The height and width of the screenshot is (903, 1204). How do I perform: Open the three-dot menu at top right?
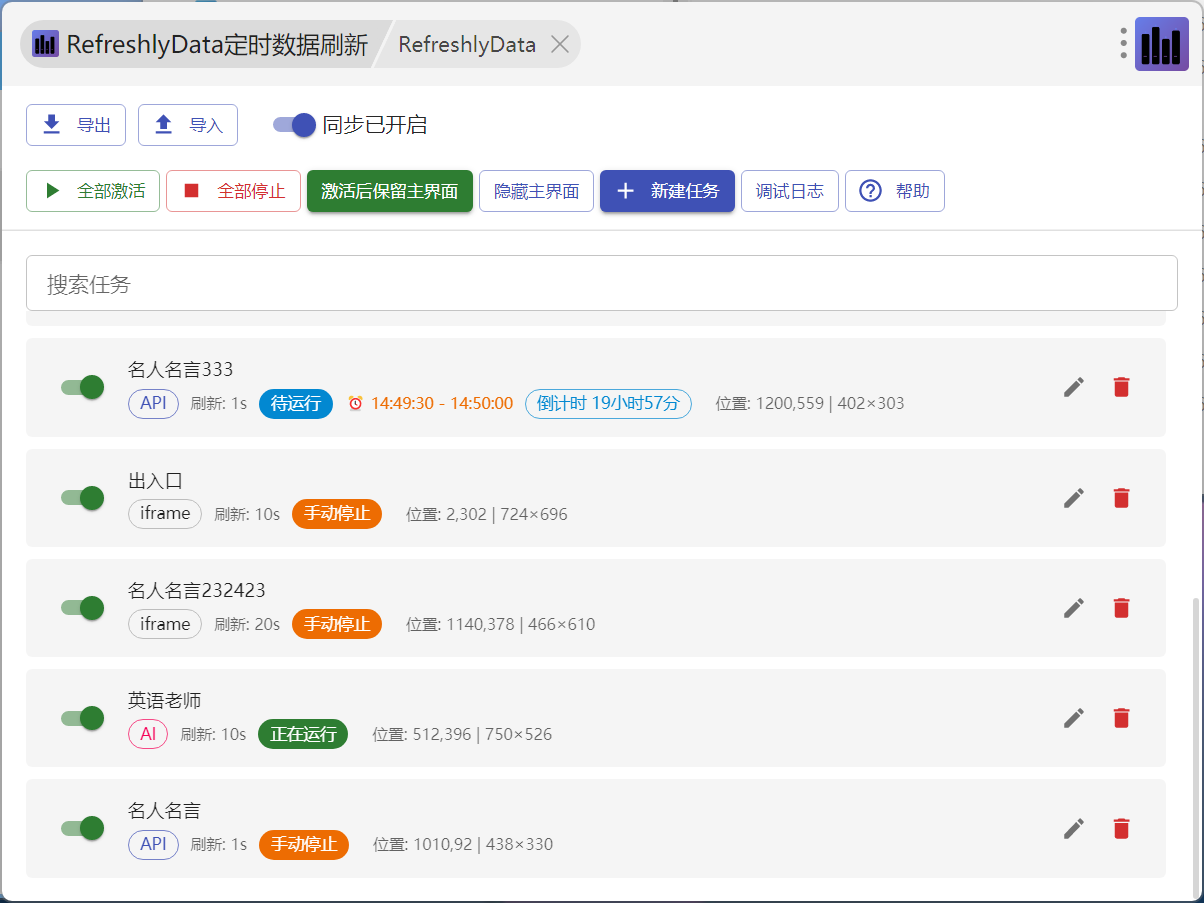point(1124,43)
